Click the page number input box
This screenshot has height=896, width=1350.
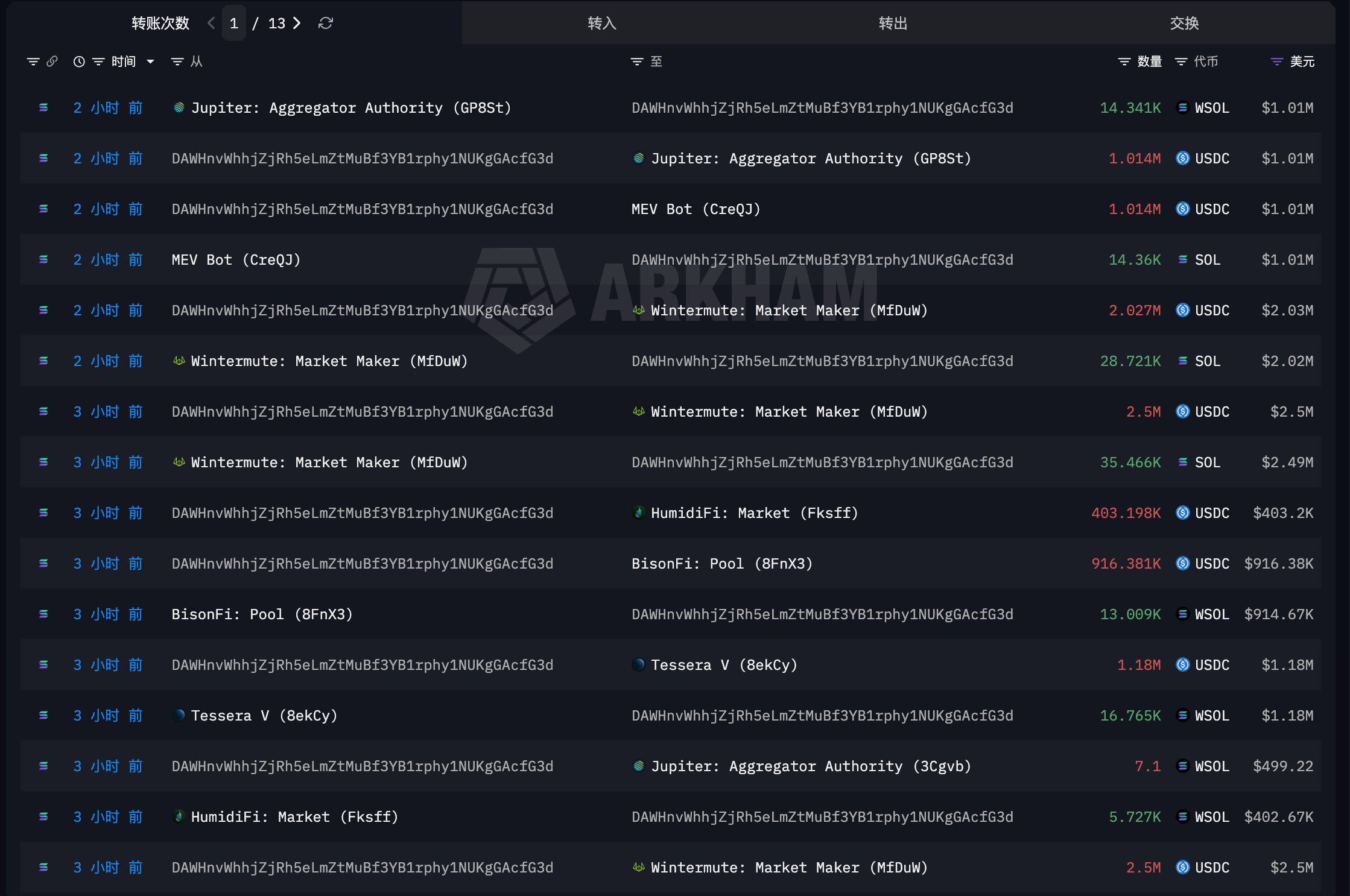[x=234, y=24]
